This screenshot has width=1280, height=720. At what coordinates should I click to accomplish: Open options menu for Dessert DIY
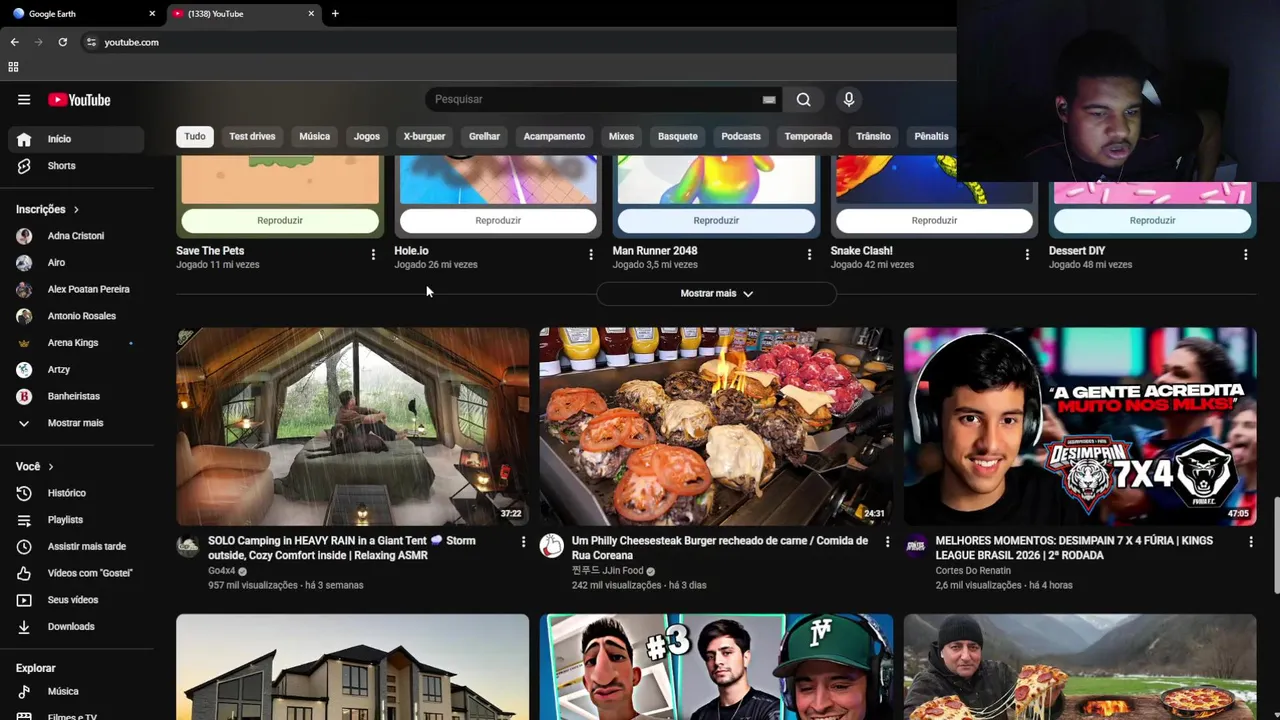[1245, 255]
